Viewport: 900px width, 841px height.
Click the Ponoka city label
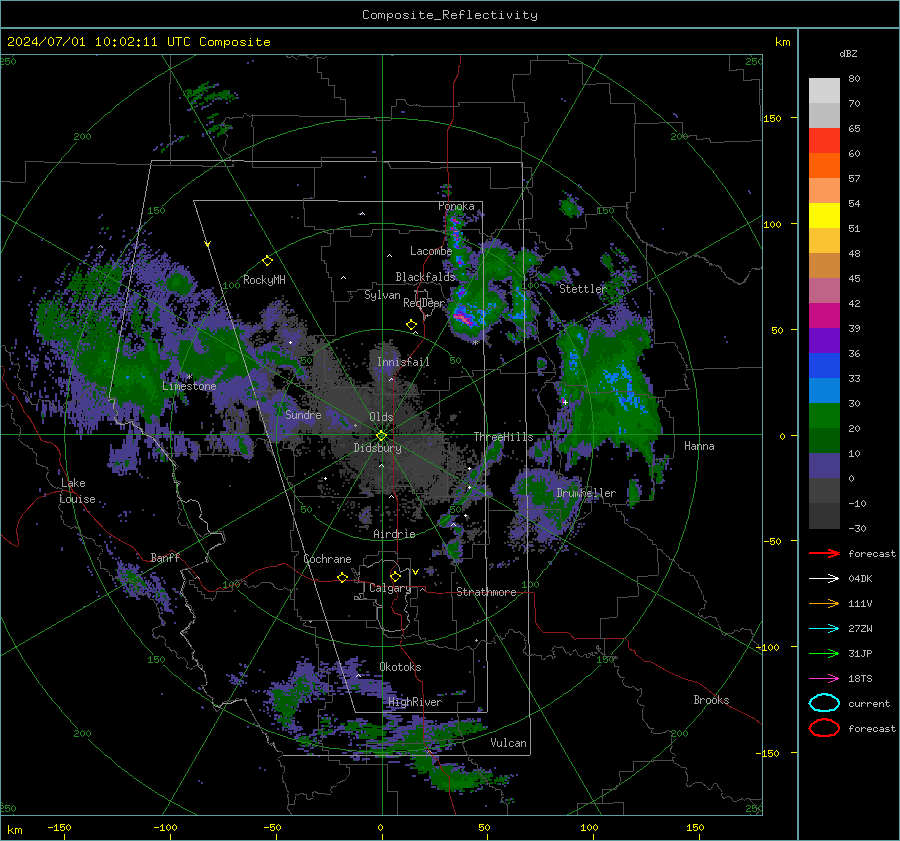456,206
